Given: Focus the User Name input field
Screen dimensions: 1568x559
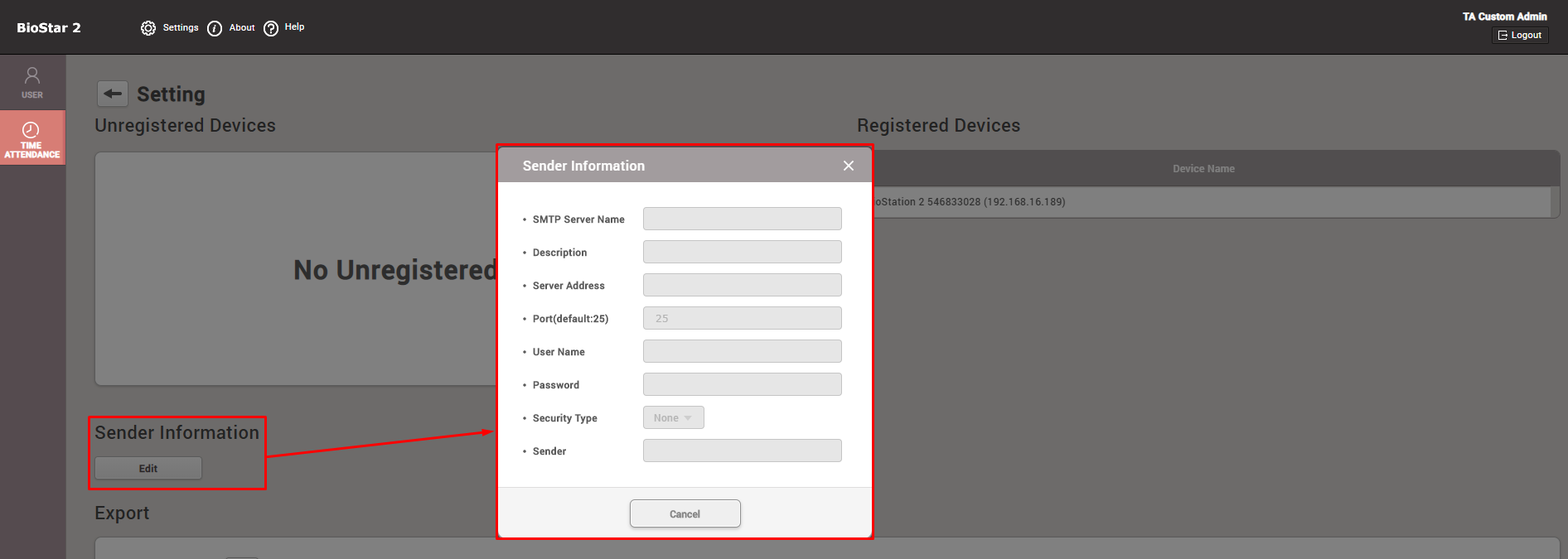Looking at the screenshot, I should 742,351.
